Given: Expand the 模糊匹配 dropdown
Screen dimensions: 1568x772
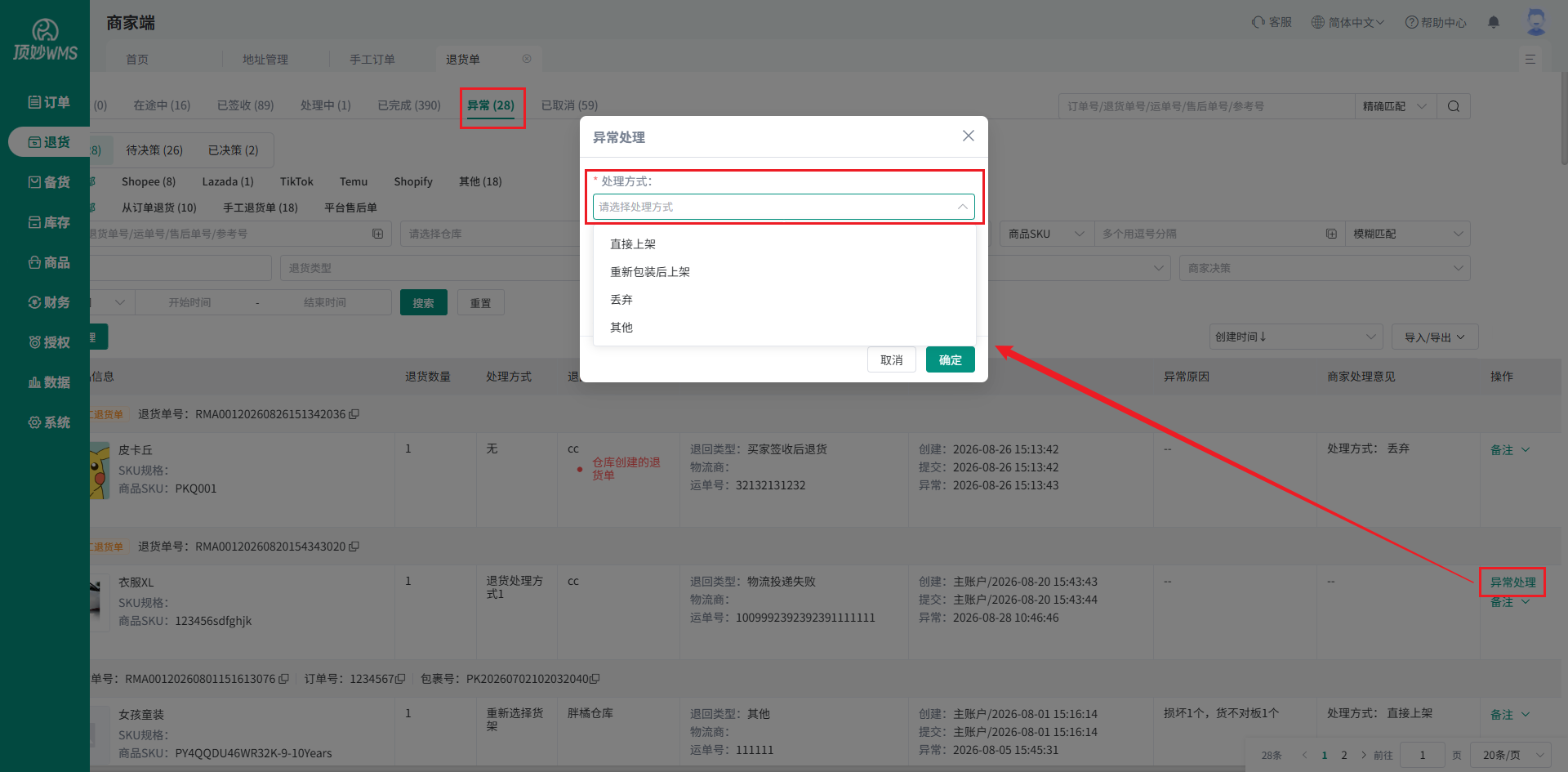Looking at the screenshot, I should pyautogui.click(x=1408, y=234).
